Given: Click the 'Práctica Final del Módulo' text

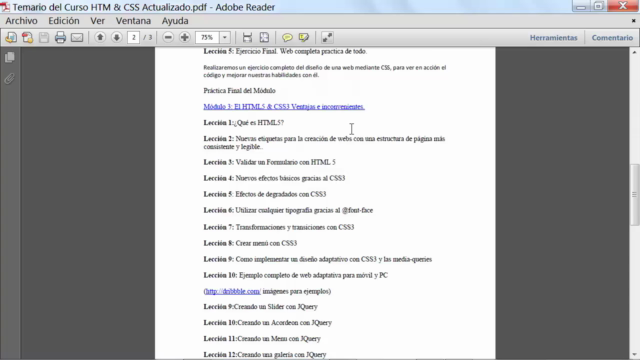Looking at the screenshot, I should click(240, 91).
